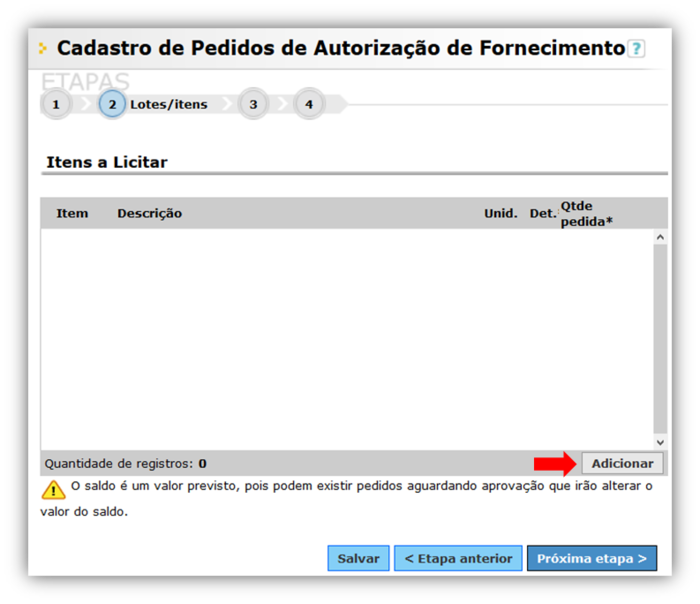Go to step 1 circle

click(56, 104)
